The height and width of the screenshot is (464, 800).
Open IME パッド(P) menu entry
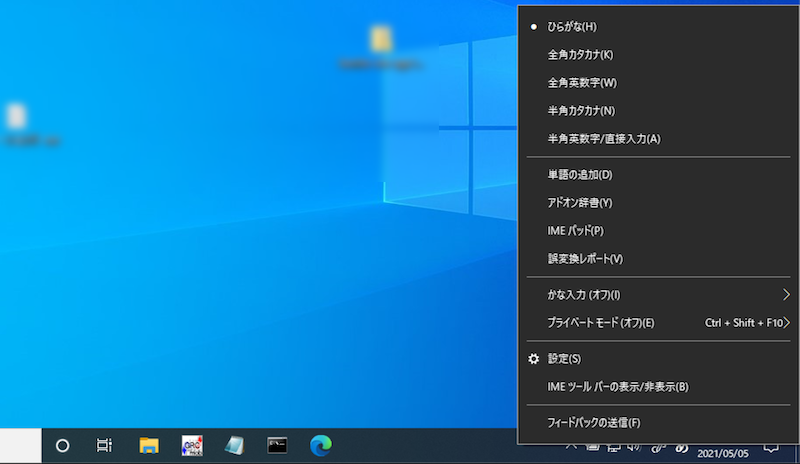tap(575, 230)
